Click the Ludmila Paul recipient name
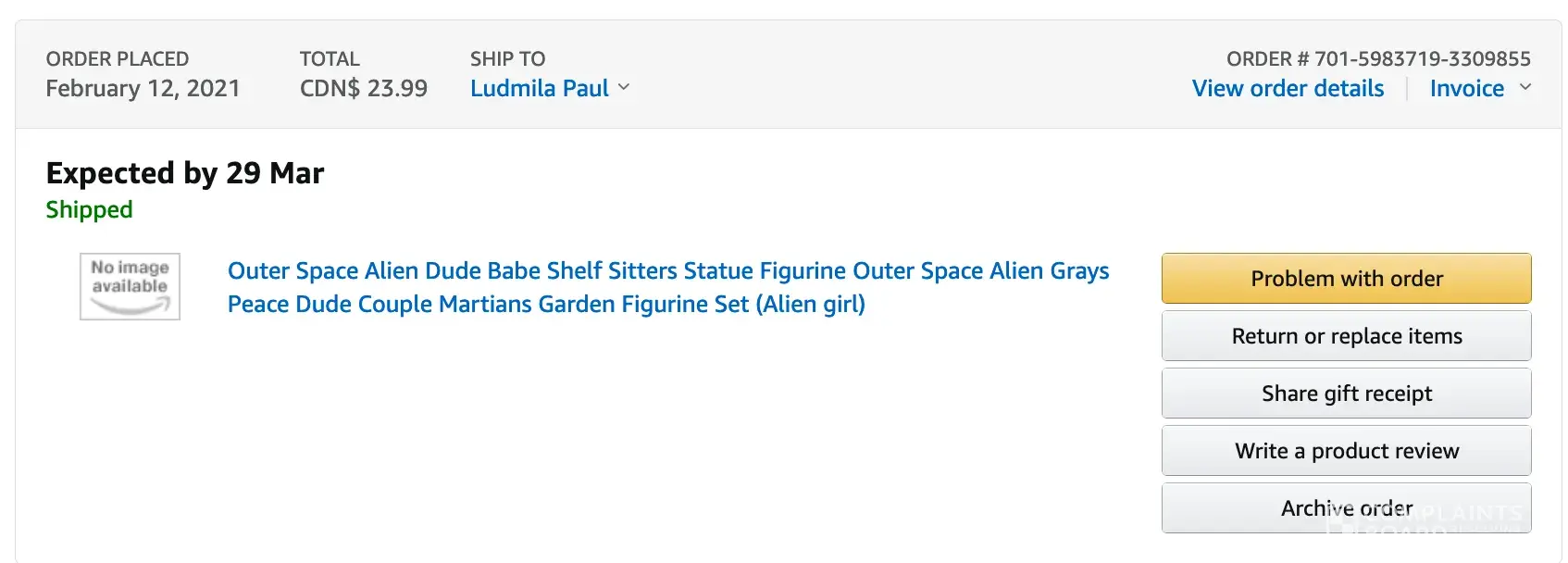This screenshot has width=1568, height=563. [539, 89]
